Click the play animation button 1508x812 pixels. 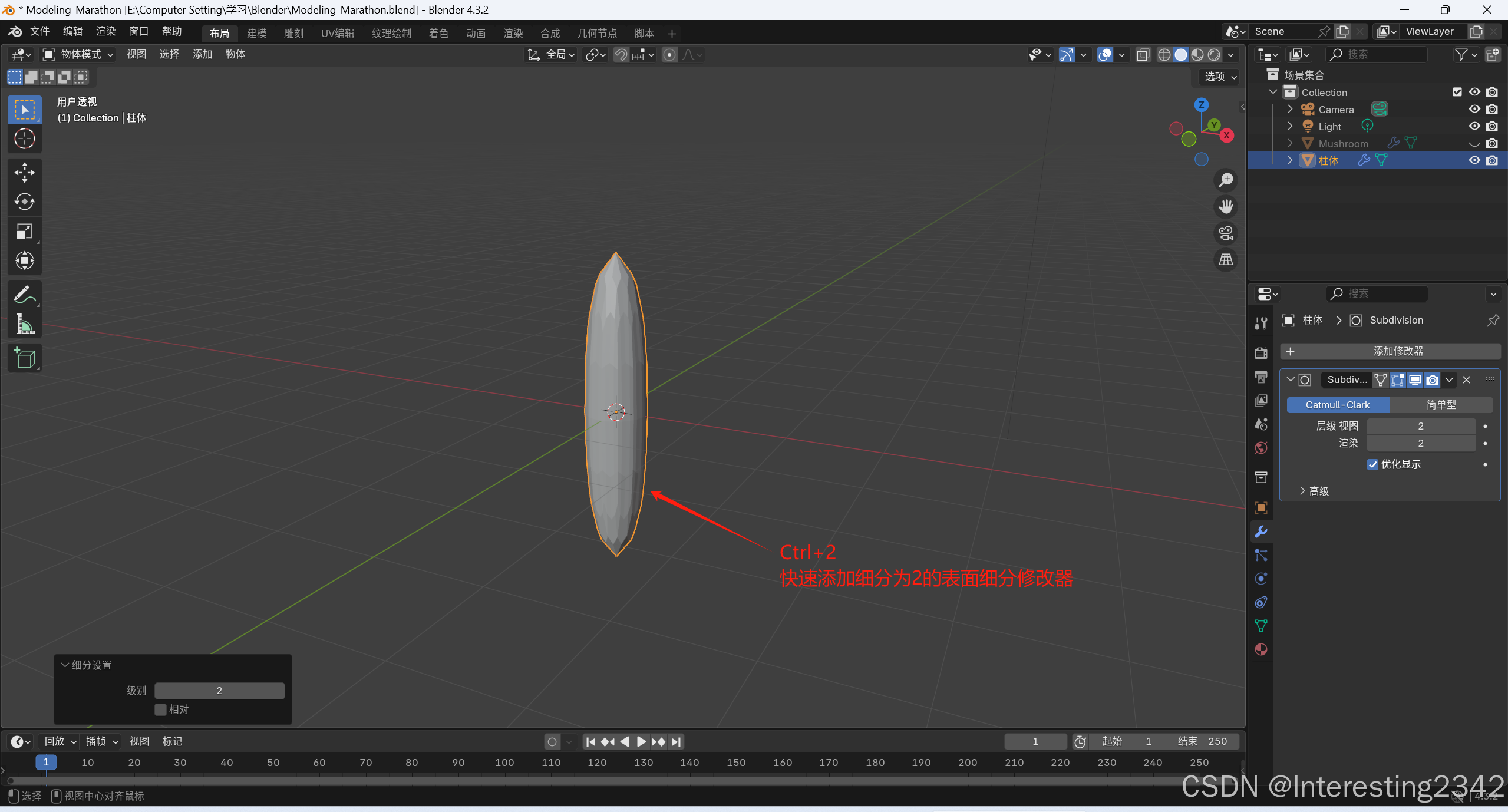click(641, 741)
